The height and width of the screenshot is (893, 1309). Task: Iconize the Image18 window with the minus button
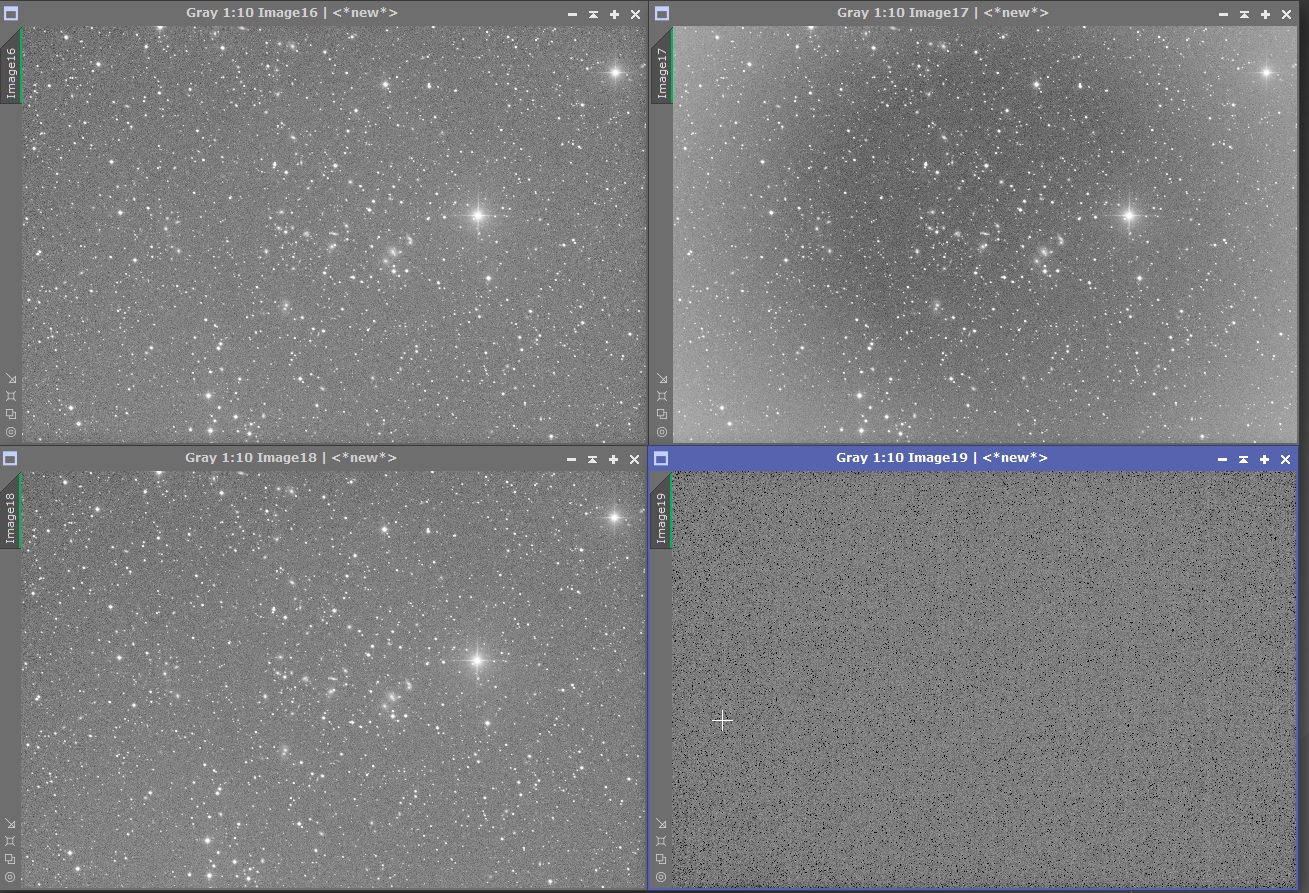click(572, 459)
